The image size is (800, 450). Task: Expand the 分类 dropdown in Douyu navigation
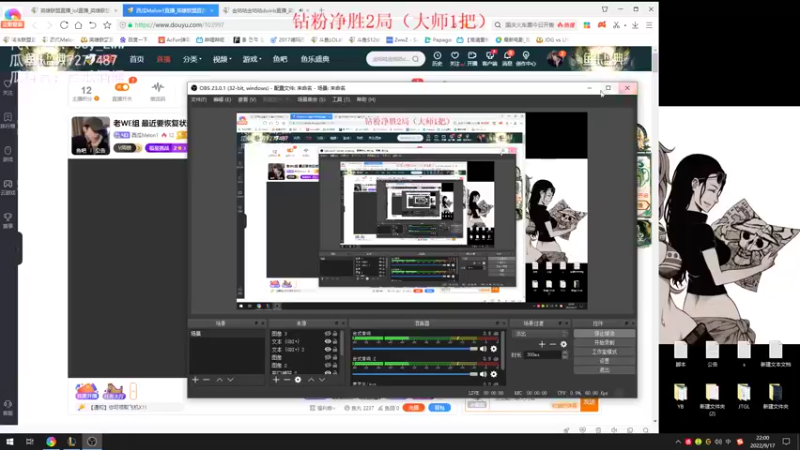(192, 59)
